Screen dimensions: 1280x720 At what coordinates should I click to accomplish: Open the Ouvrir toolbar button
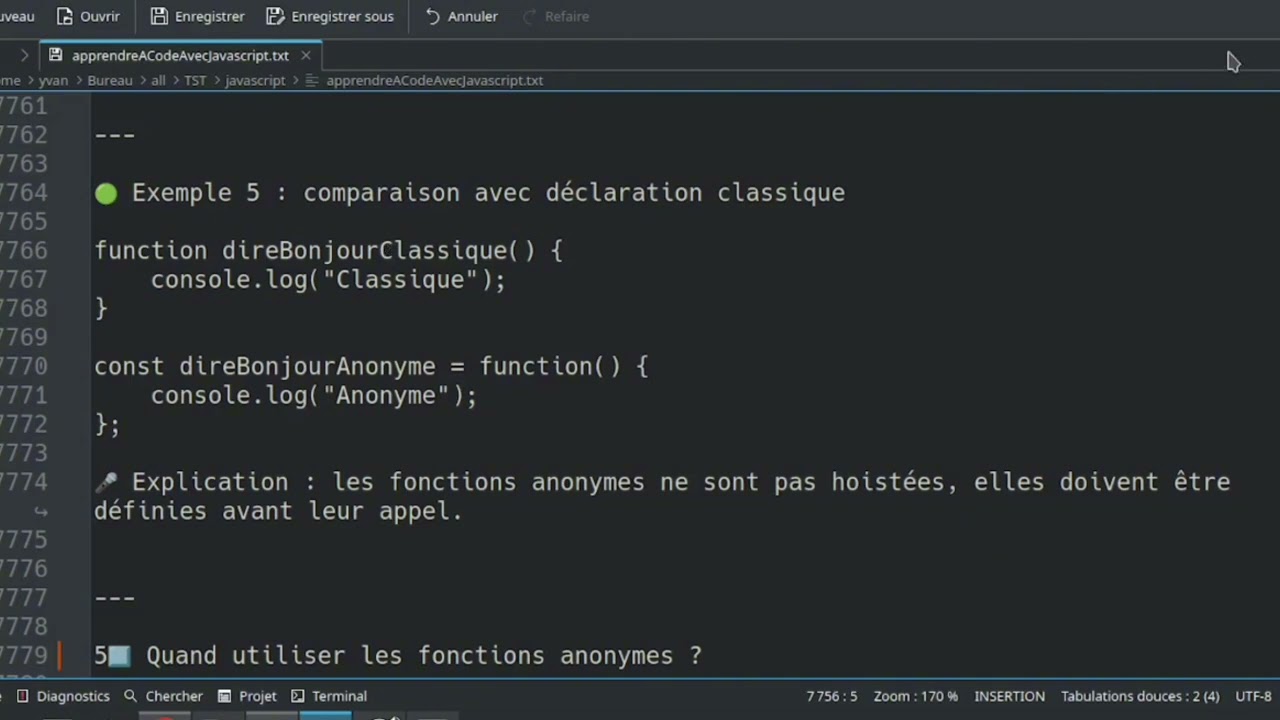tap(88, 16)
